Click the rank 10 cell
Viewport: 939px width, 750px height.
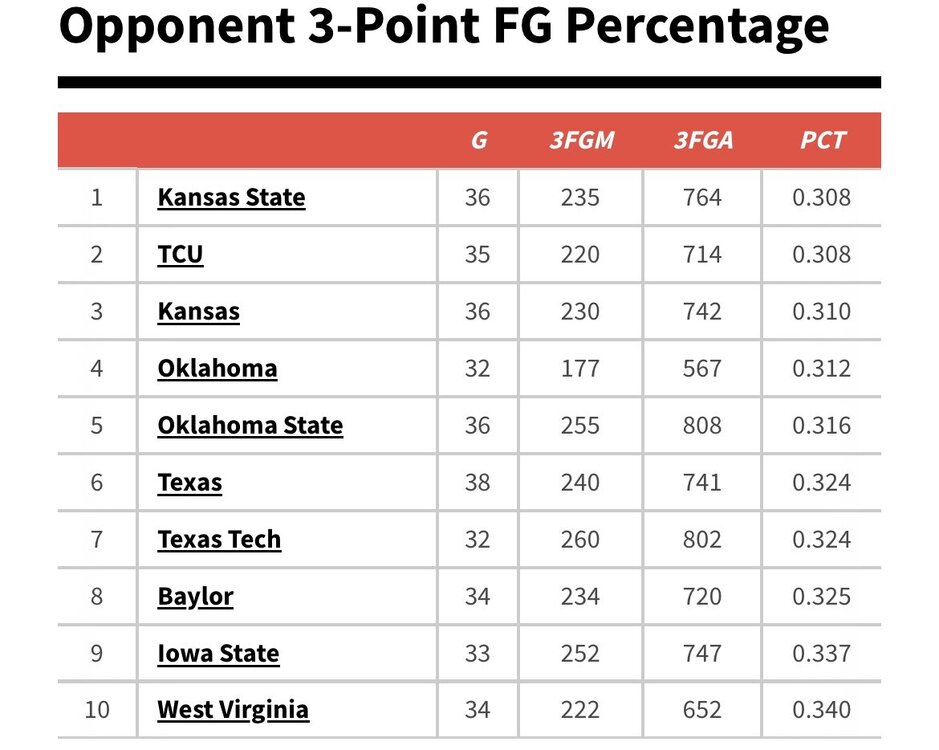(x=97, y=711)
